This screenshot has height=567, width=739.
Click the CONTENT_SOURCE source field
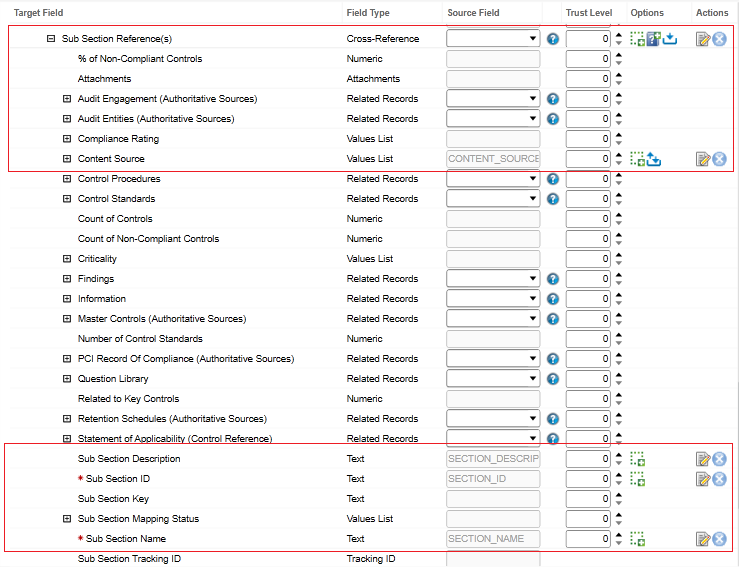493,159
